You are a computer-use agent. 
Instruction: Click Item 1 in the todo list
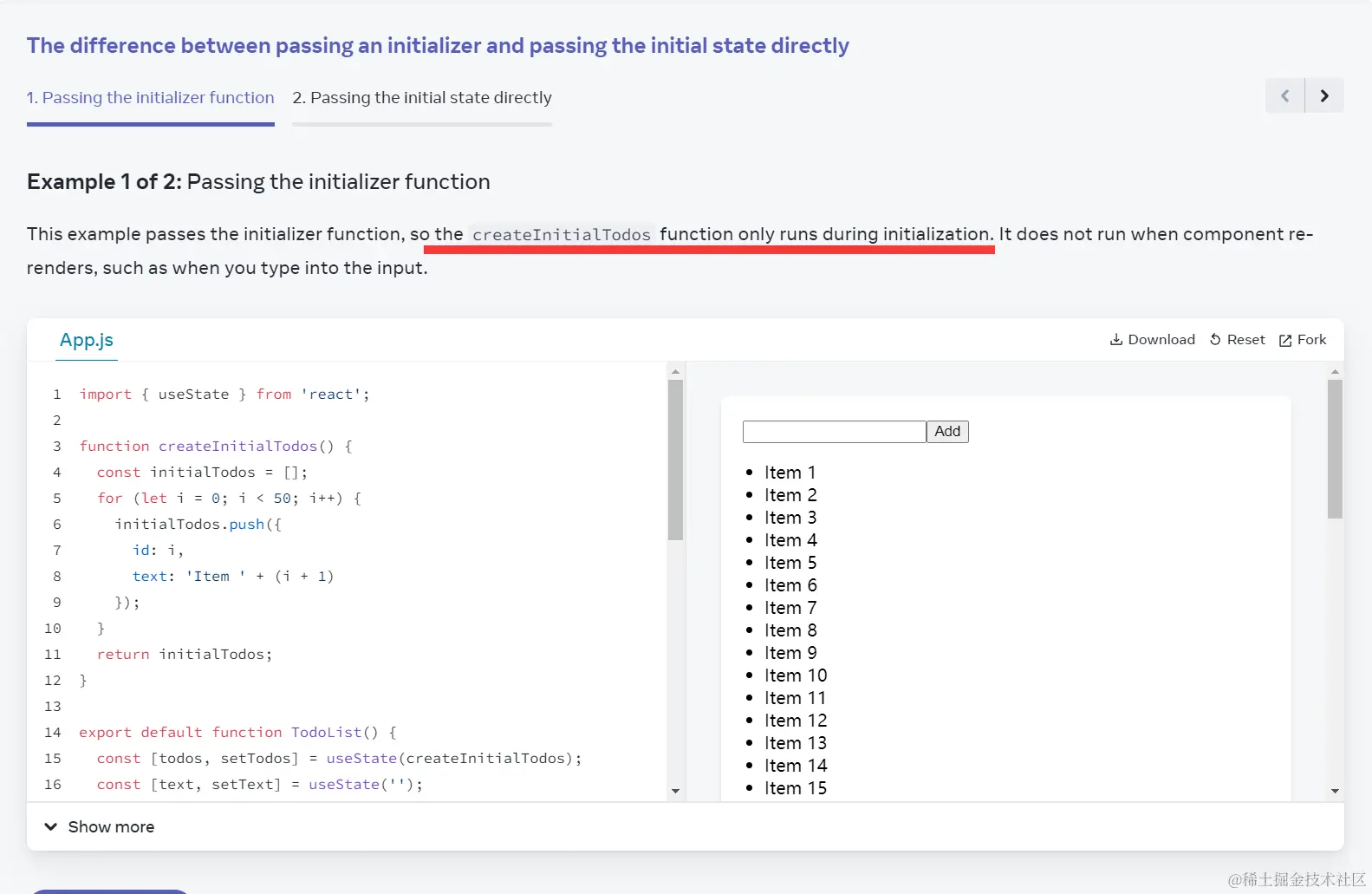click(790, 473)
